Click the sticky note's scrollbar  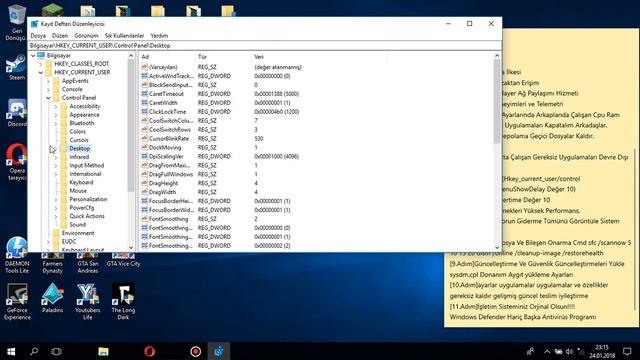(x=635, y=229)
